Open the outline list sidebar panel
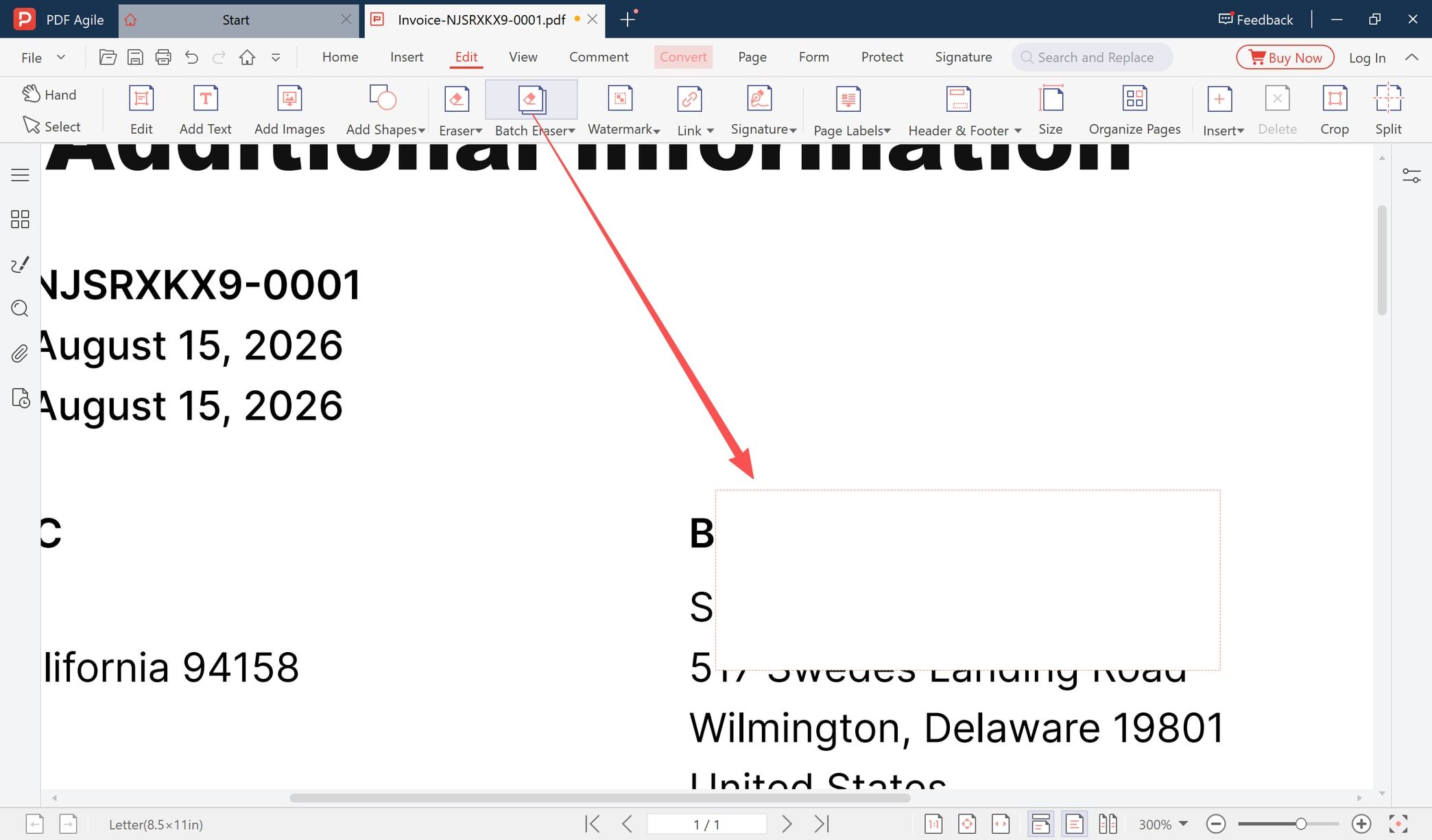The height and width of the screenshot is (840, 1432). [x=20, y=175]
